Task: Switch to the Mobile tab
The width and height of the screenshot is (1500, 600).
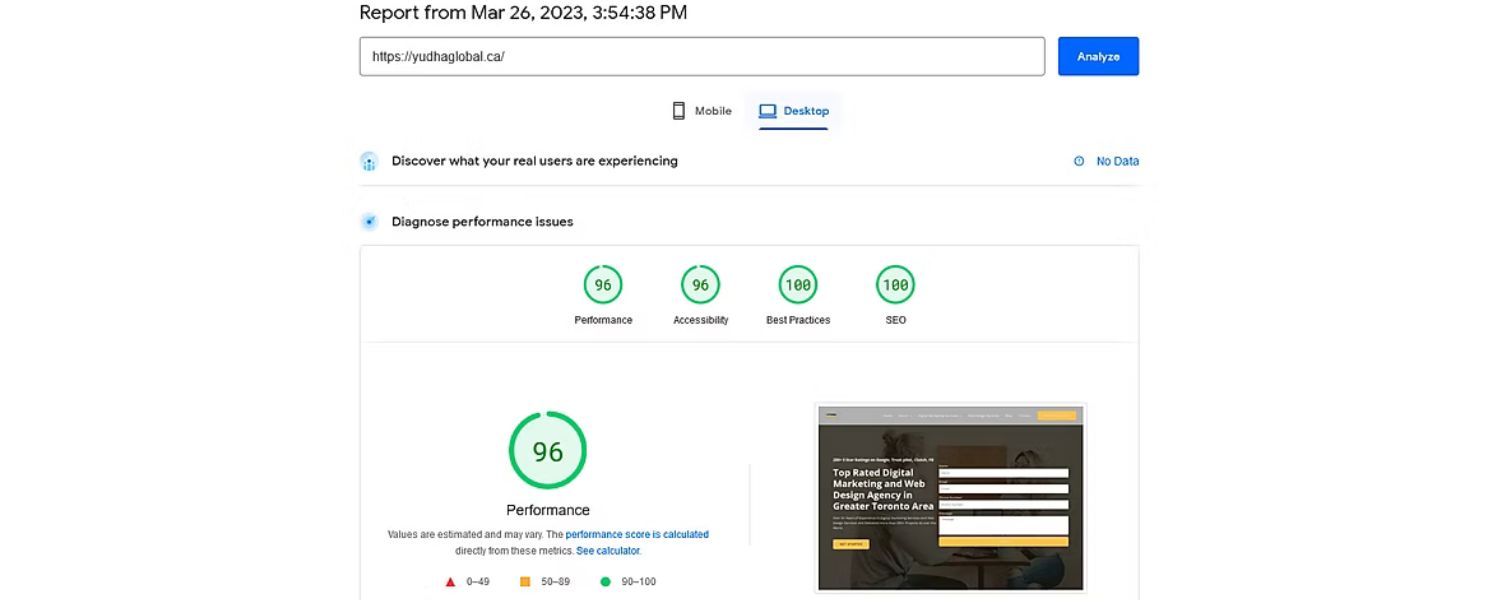Action: (701, 110)
